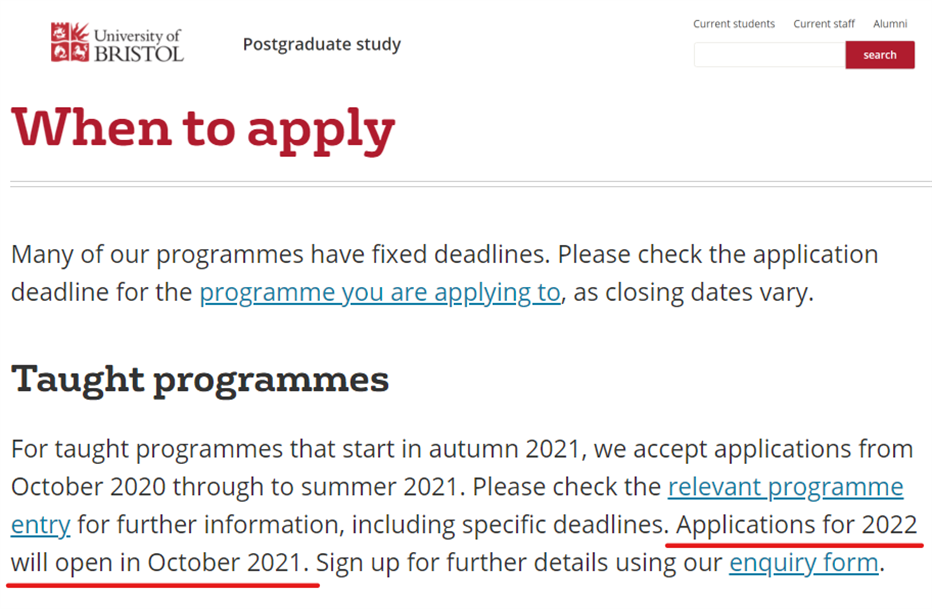Viewport: 932px width, 609px height.
Task: Click the 'Taught programmes' subheading
Action: point(200,379)
